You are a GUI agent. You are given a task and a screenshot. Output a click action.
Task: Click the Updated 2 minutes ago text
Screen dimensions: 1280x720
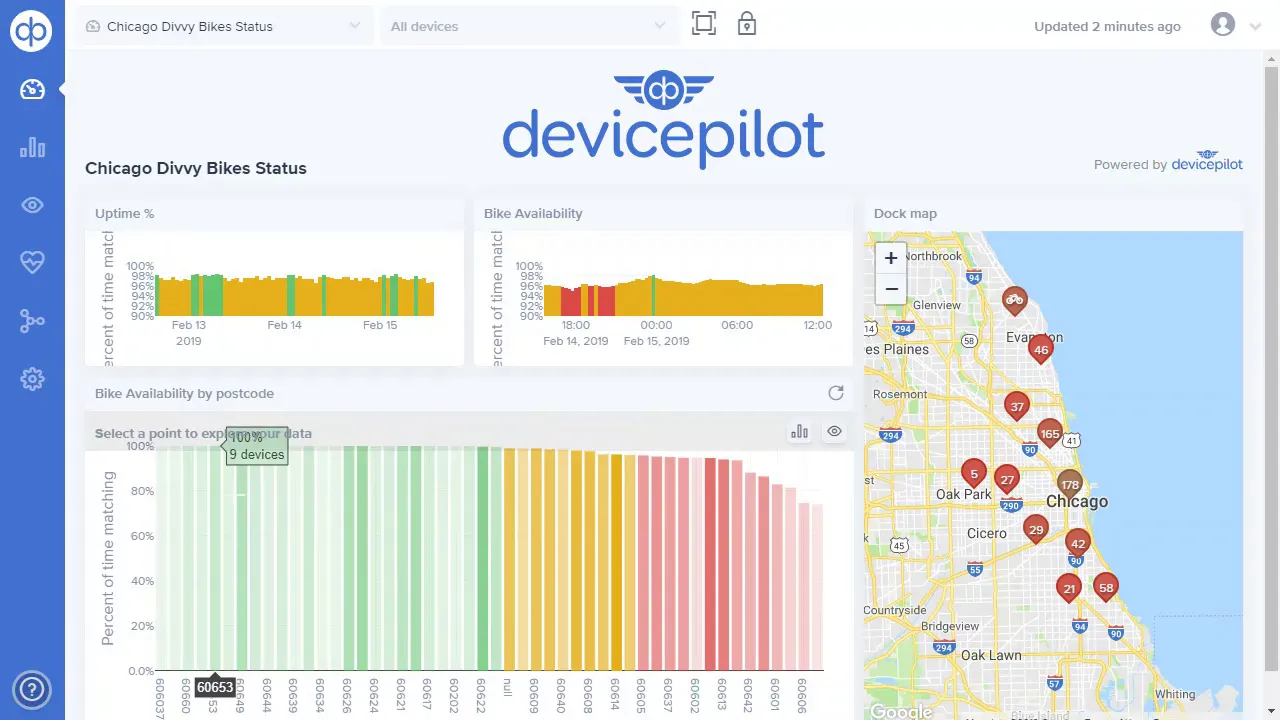tap(1107, 27)
